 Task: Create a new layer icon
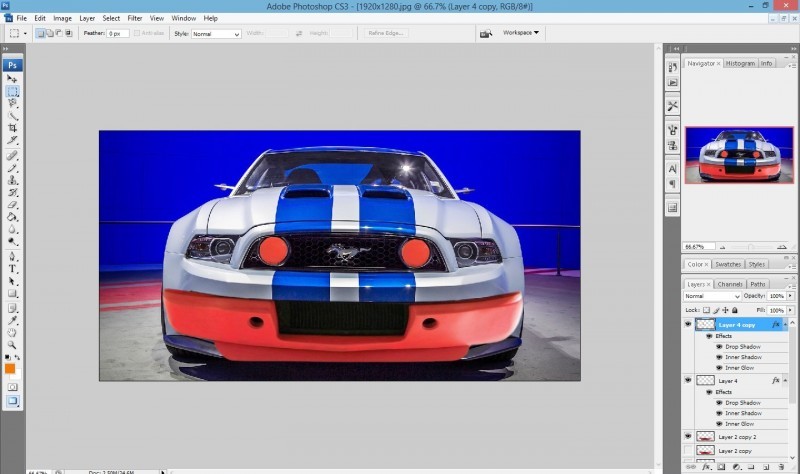[x=766, y=467]
